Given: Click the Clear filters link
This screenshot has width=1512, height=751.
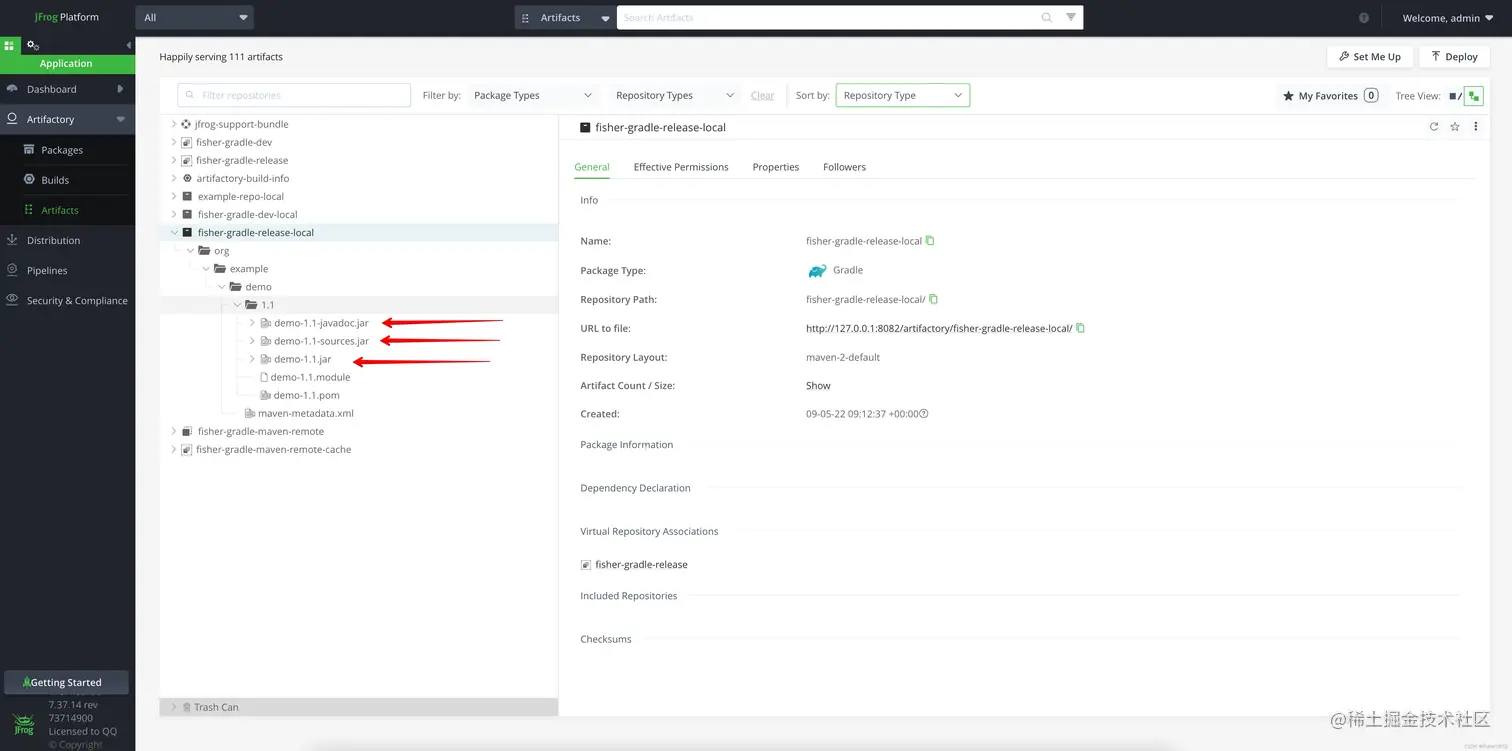Looking at the screenshot, I should [x=762, y=96].
